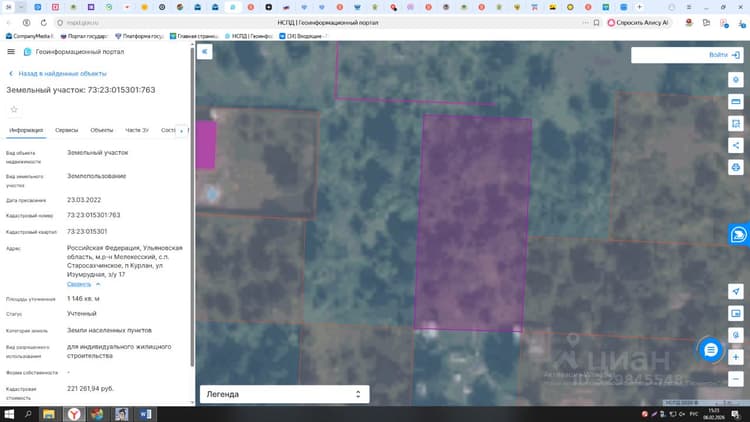The image size is (750, 422).
Task: Show more tabs with the arrow button
Action: tap(181, 131)
